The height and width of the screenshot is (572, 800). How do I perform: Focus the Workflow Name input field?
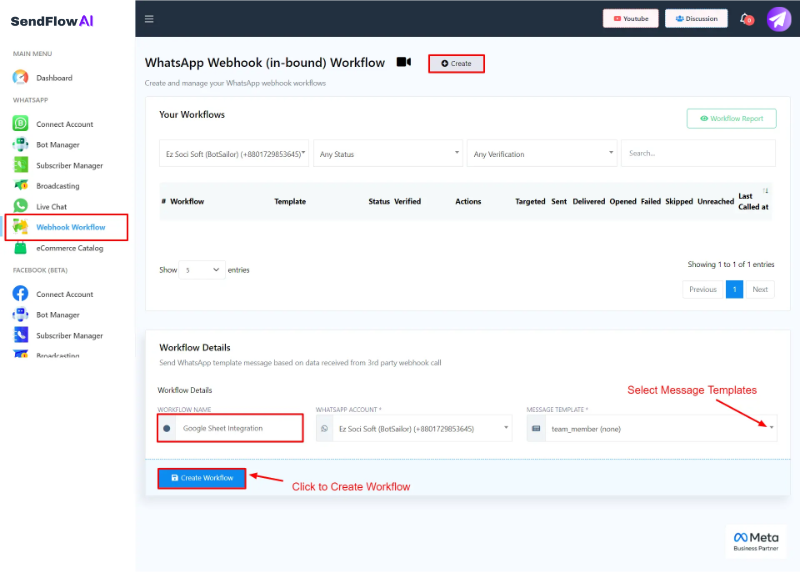pos(239,428)
